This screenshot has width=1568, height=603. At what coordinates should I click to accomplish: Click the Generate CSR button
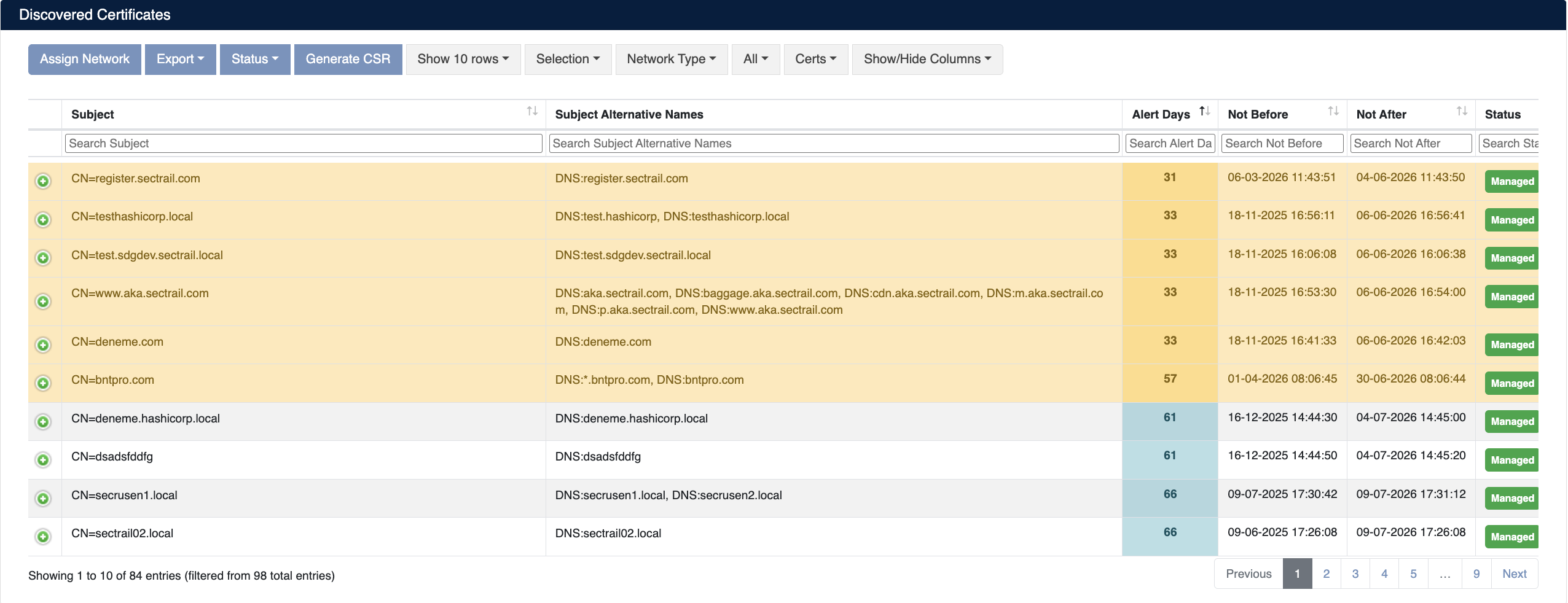(348, 60)
